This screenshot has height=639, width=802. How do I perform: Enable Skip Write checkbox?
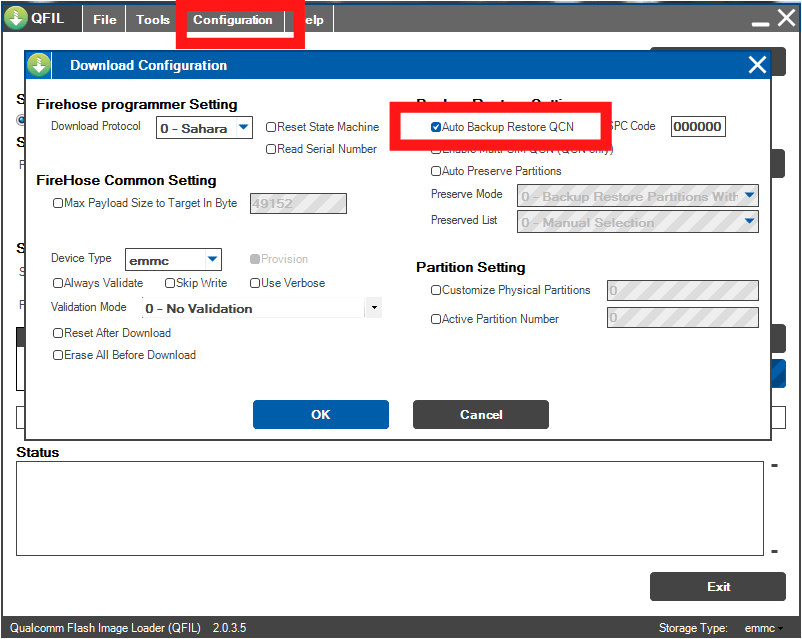click(x=170, y=283)
